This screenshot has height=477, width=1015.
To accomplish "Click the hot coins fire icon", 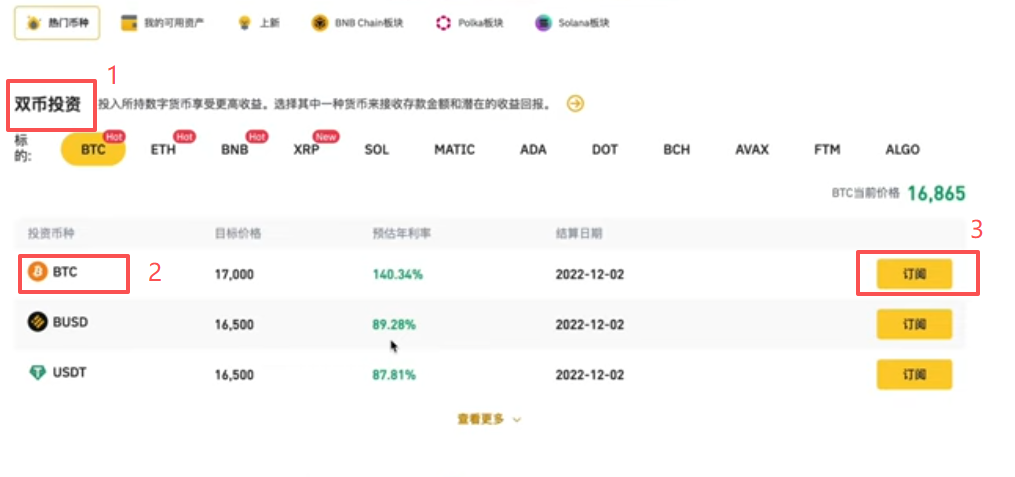I will pos(32,23).
